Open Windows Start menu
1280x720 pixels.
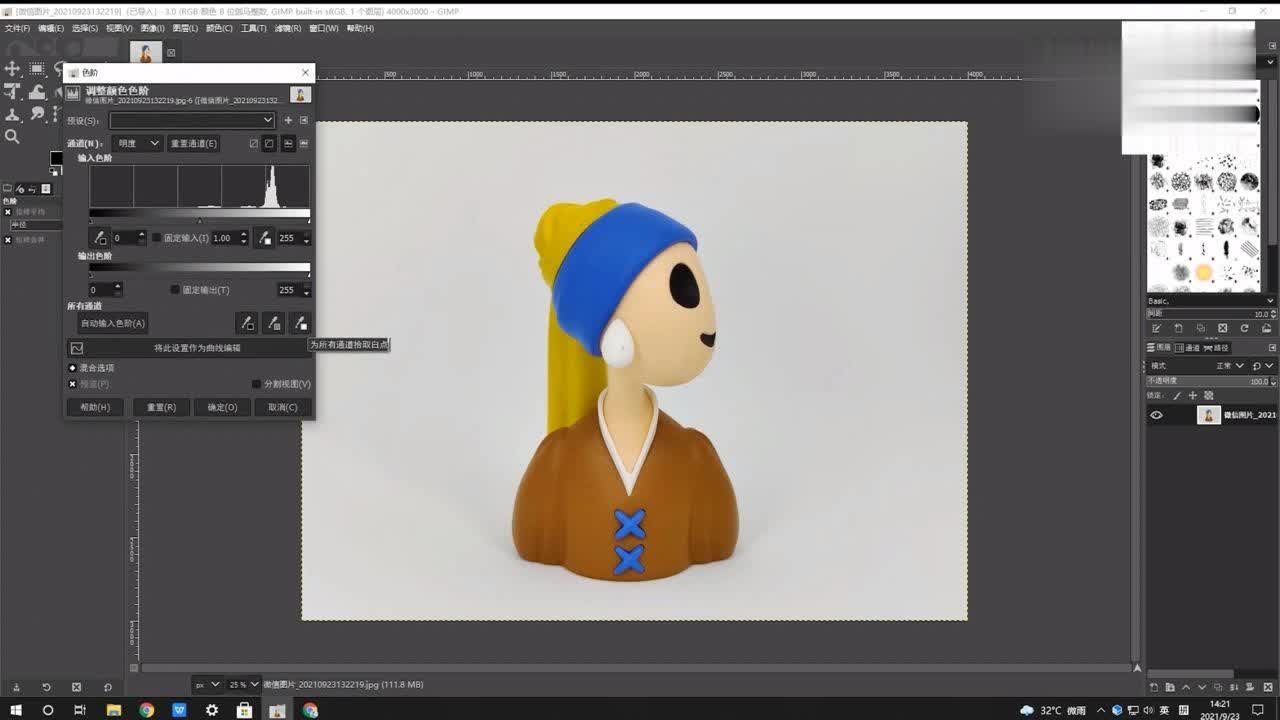click(x=14, y=710)
